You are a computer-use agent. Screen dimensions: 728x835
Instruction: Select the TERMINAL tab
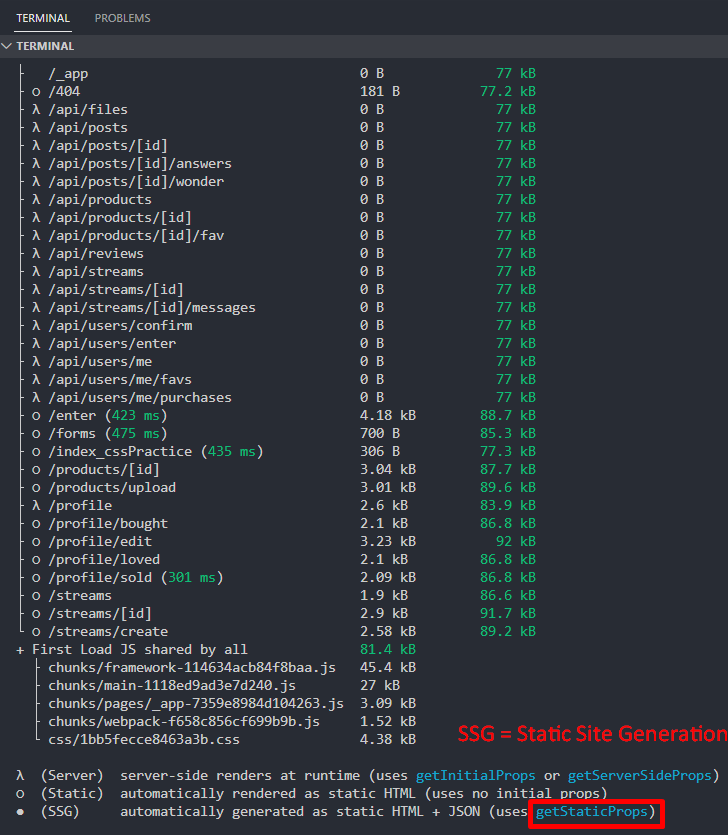(x=43, y=18)
